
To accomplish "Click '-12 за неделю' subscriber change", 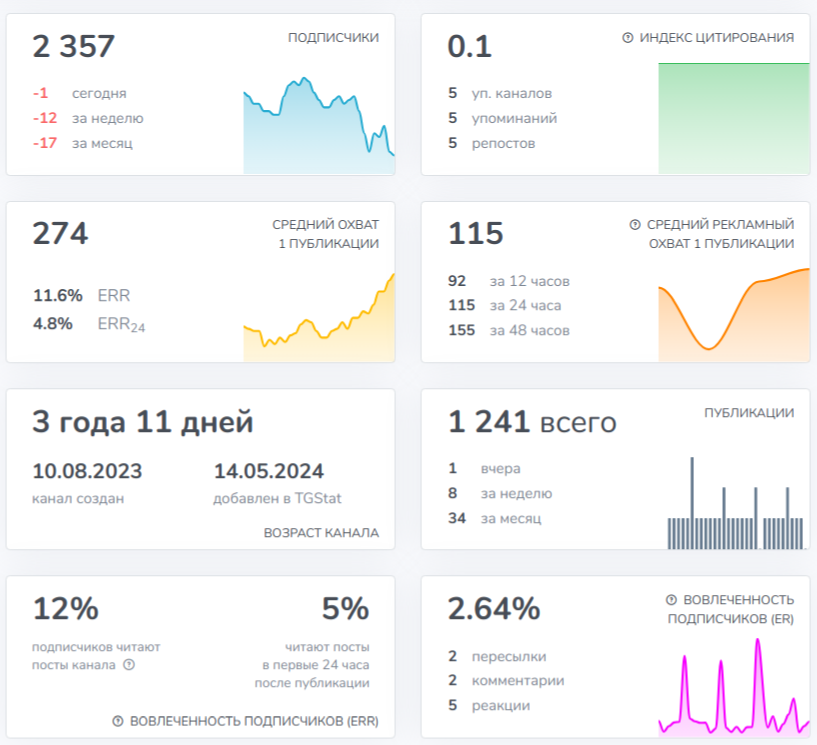I will pos(88,118).
